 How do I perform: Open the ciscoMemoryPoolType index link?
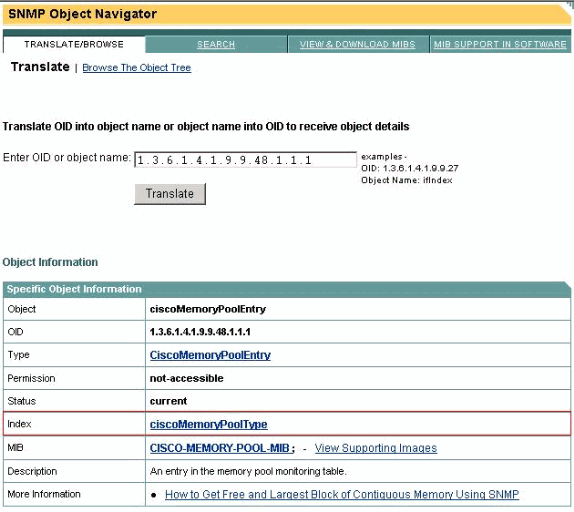(209, 424)
